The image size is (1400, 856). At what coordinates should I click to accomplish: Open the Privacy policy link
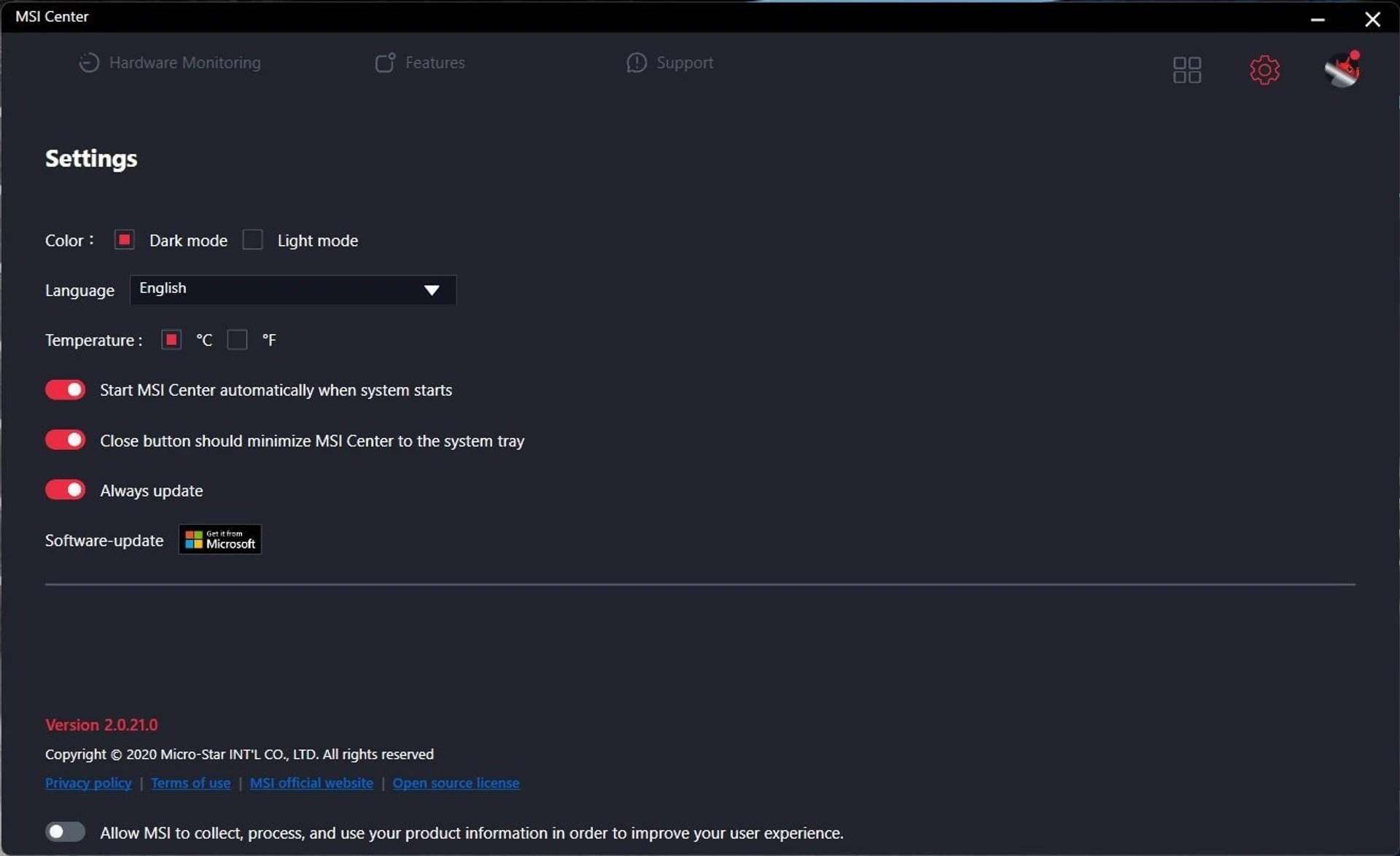click(88, 782)
